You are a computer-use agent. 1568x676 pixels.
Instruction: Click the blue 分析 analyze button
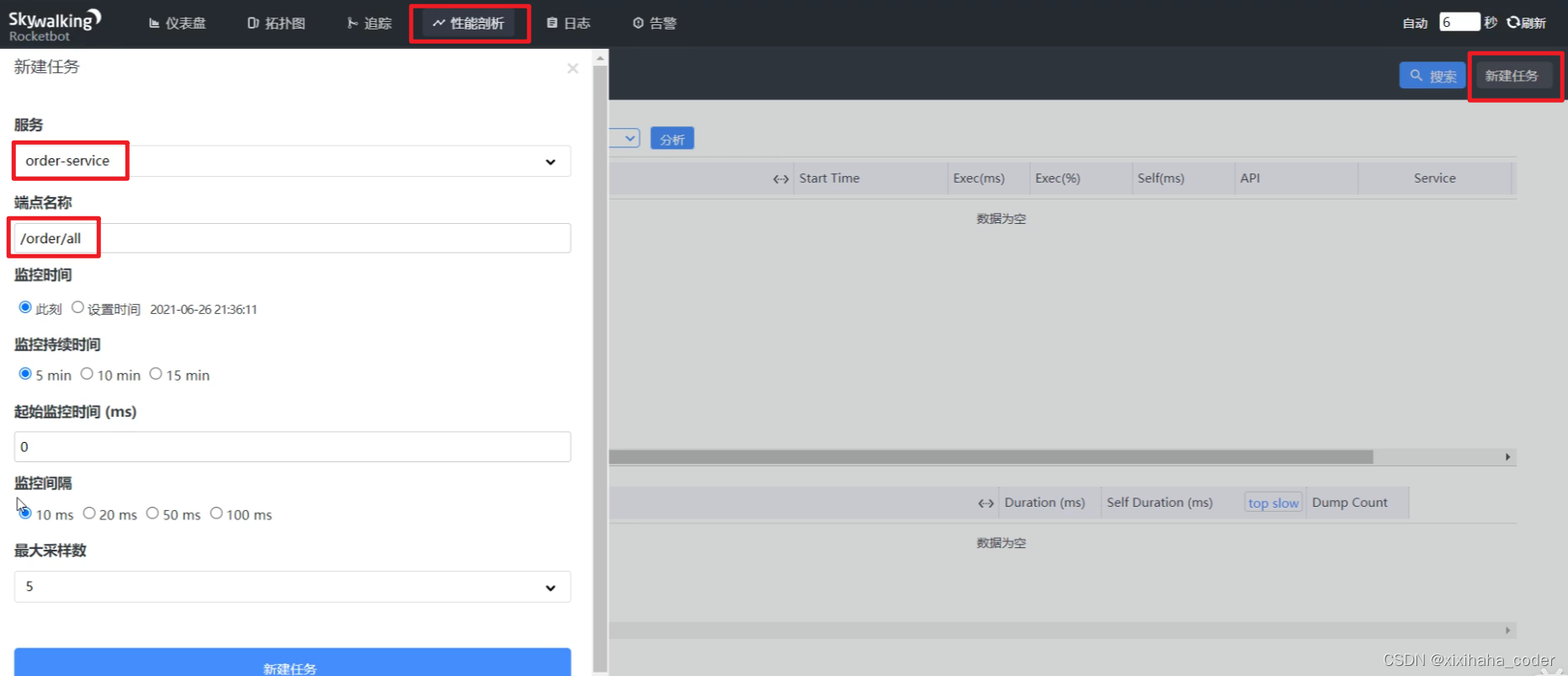[x=672, y=139]
